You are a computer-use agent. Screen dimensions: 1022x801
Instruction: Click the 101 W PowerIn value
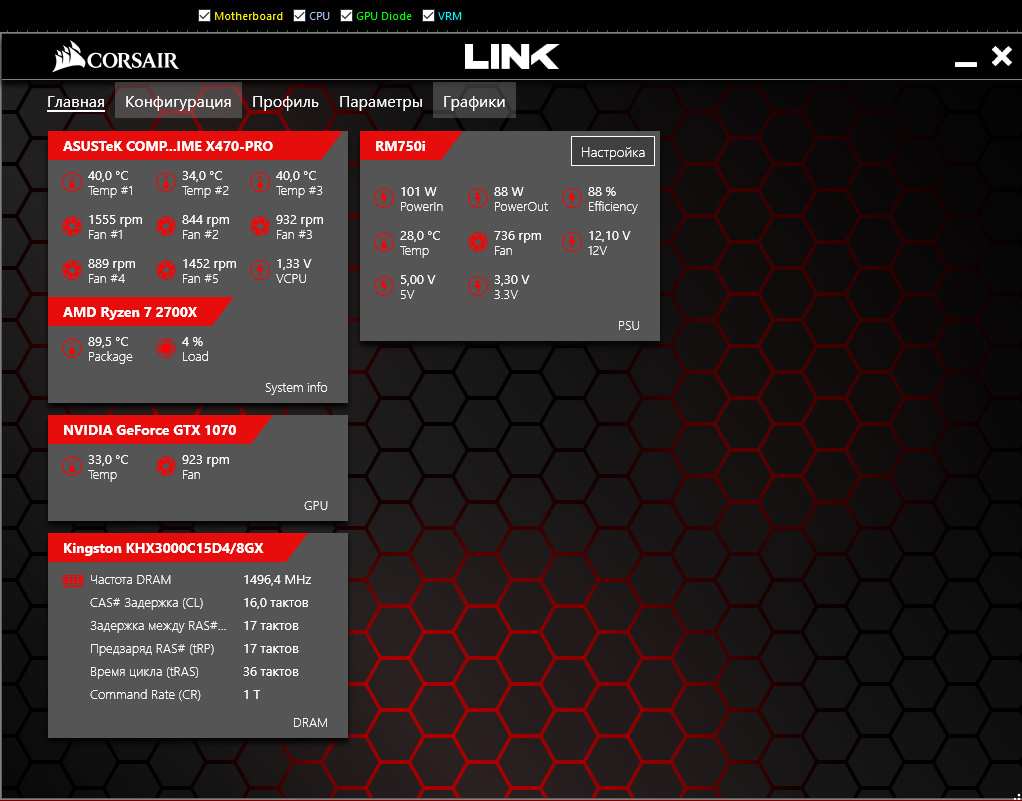click(x=418, y=192)
